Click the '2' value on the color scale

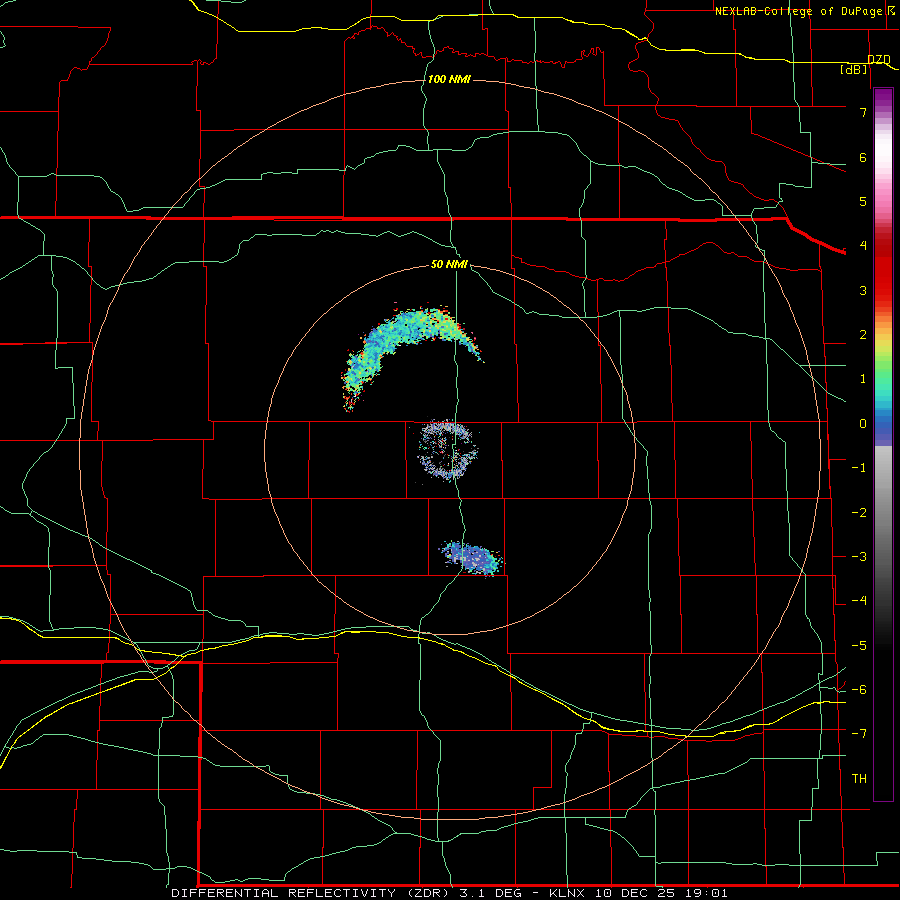863,335
